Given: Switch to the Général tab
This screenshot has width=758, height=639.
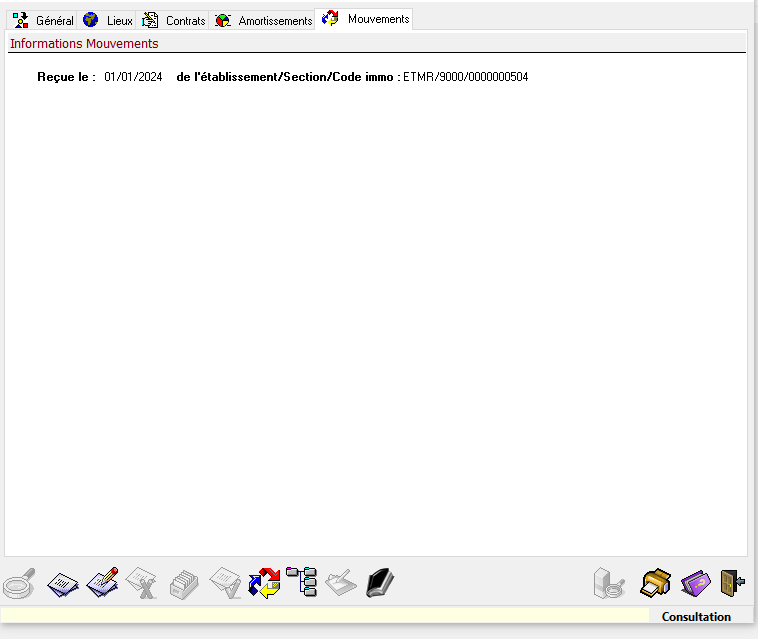Looking at the screenshot, I should point(44,20).
